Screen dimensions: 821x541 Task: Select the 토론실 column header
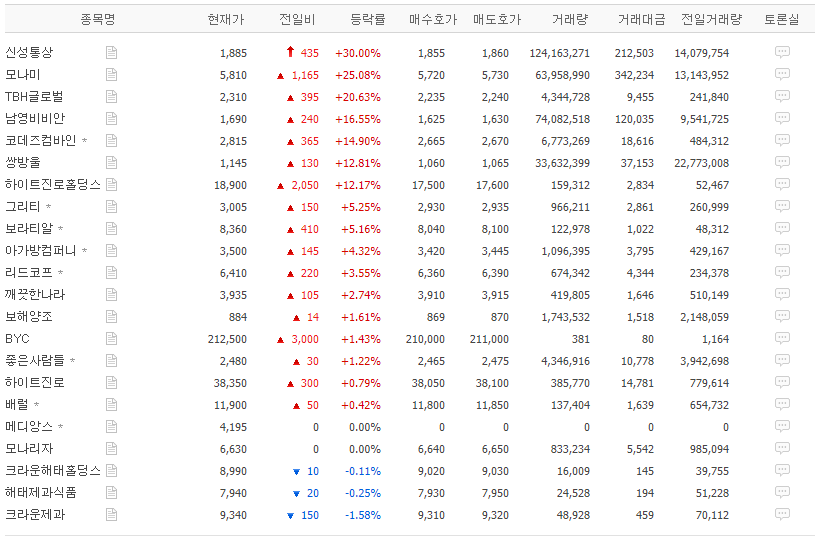[x=781, y=19]
